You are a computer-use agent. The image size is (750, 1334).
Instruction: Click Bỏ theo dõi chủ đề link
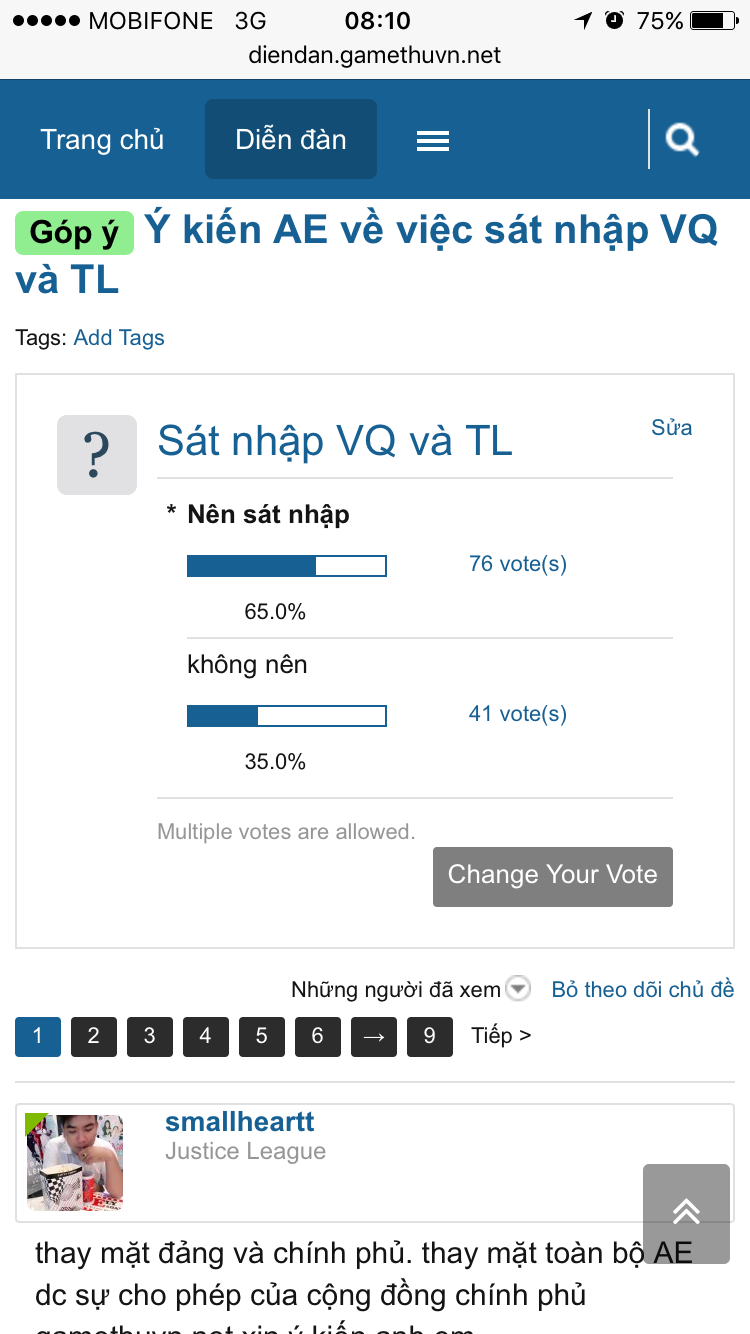pos(643,989)
